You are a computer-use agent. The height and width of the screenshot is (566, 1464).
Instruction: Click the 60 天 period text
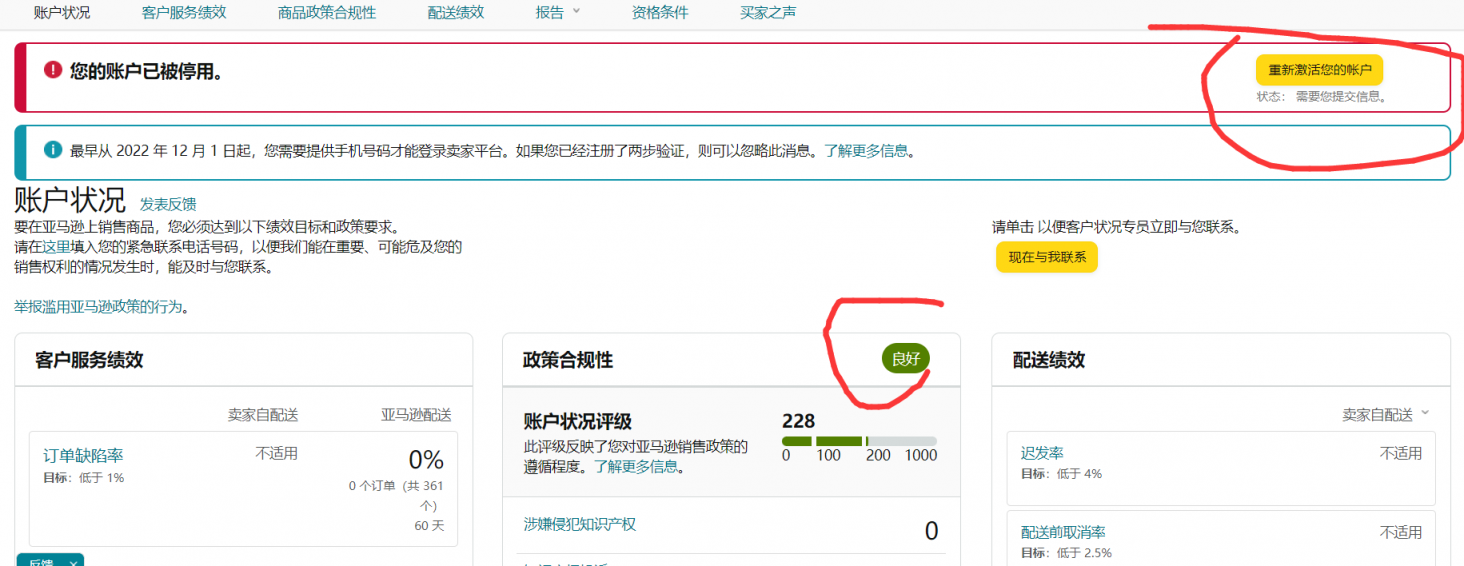pyautogui.click(x=428, y=525)
